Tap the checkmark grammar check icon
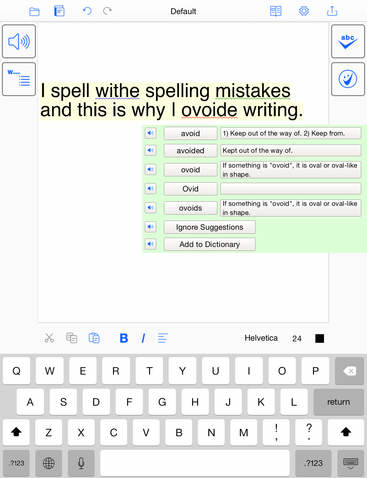Screen dimensions: 373x478 point(348,79)
